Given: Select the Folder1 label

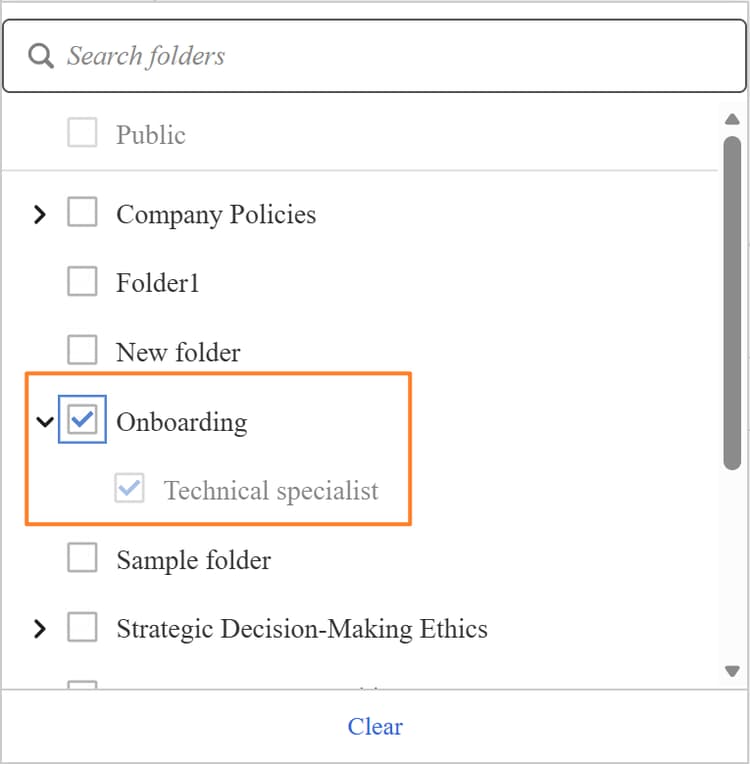Looking at the screenshot, I should (x=158, y=283).
